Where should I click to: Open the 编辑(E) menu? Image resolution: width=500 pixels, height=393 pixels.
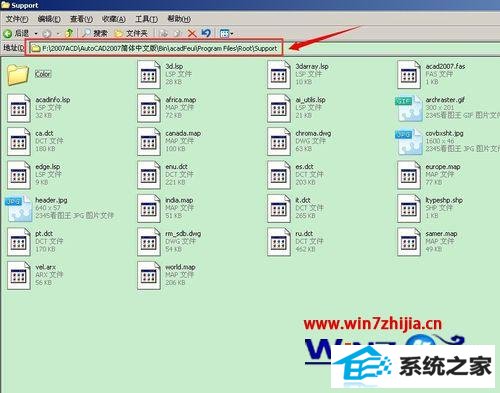coord(49,19)
